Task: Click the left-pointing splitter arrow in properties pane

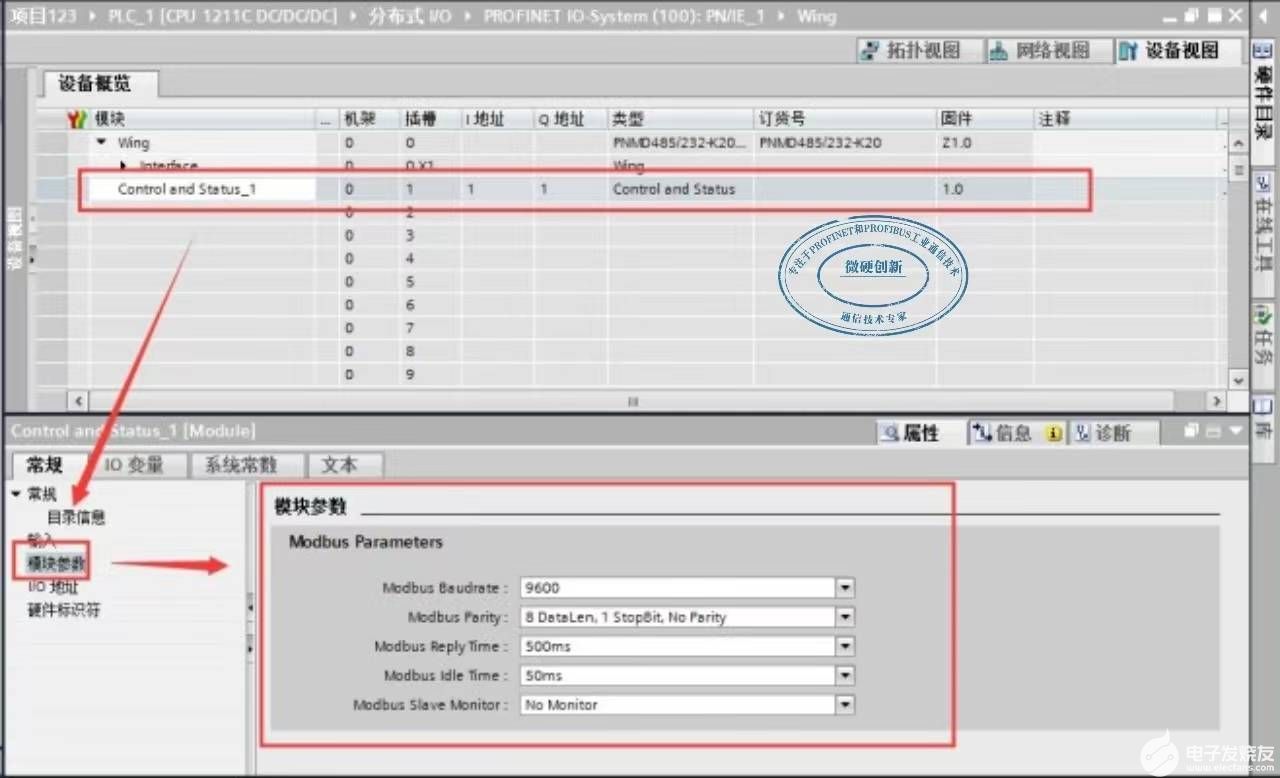Action: pyautogui.click(x=250, y=606)
